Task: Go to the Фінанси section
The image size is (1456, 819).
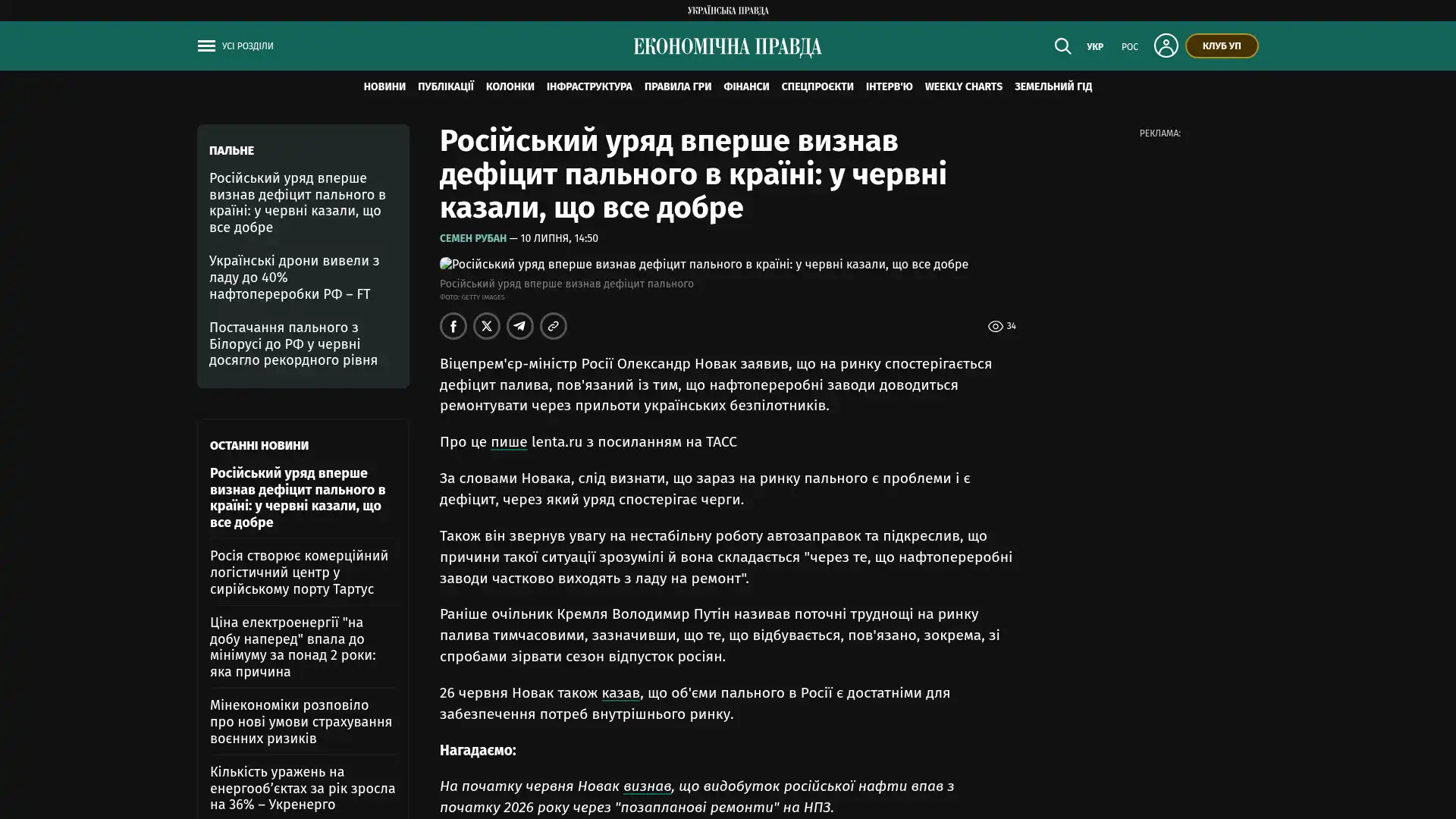Action: [746, 86]
